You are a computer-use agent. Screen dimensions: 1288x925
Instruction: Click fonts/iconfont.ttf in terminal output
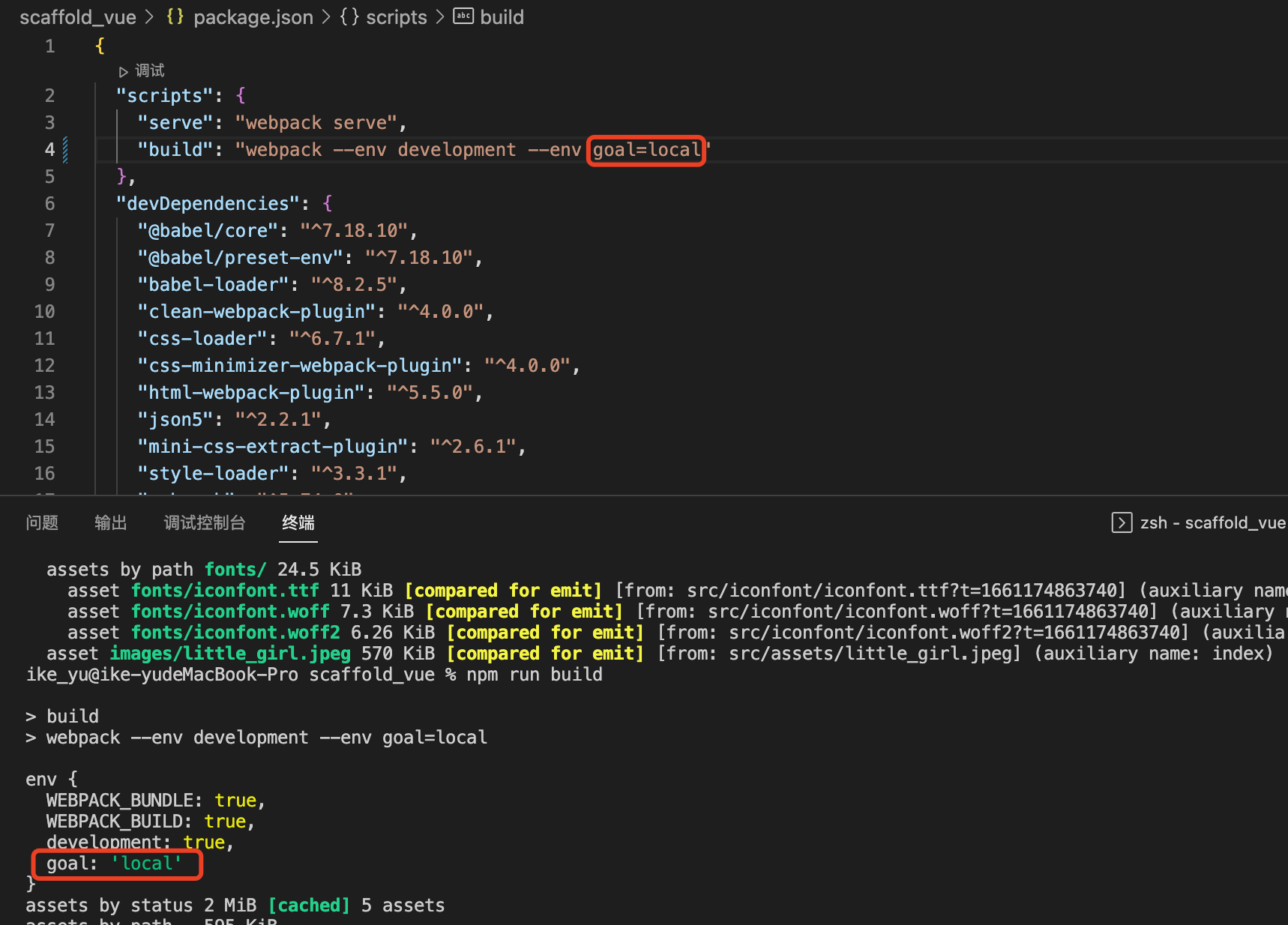click(x=225, y=591)
